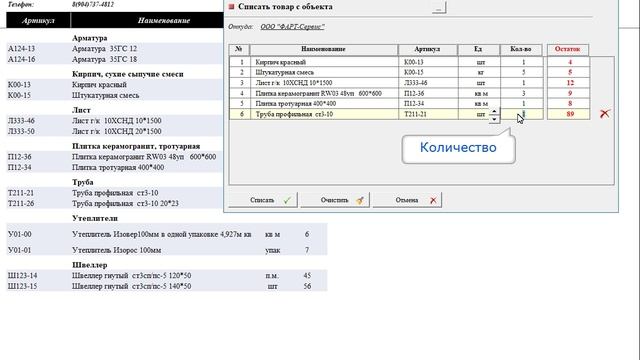Screen dimensions: 640x360
Task: Select Кирпич красный row in the write-off dialog
Action: pyautogui.click(x=386, y=62)
